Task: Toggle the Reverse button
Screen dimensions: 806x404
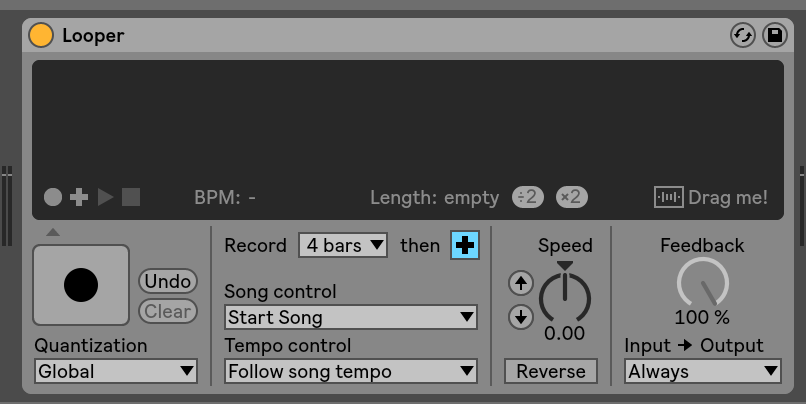Action: tap(551, 371)
